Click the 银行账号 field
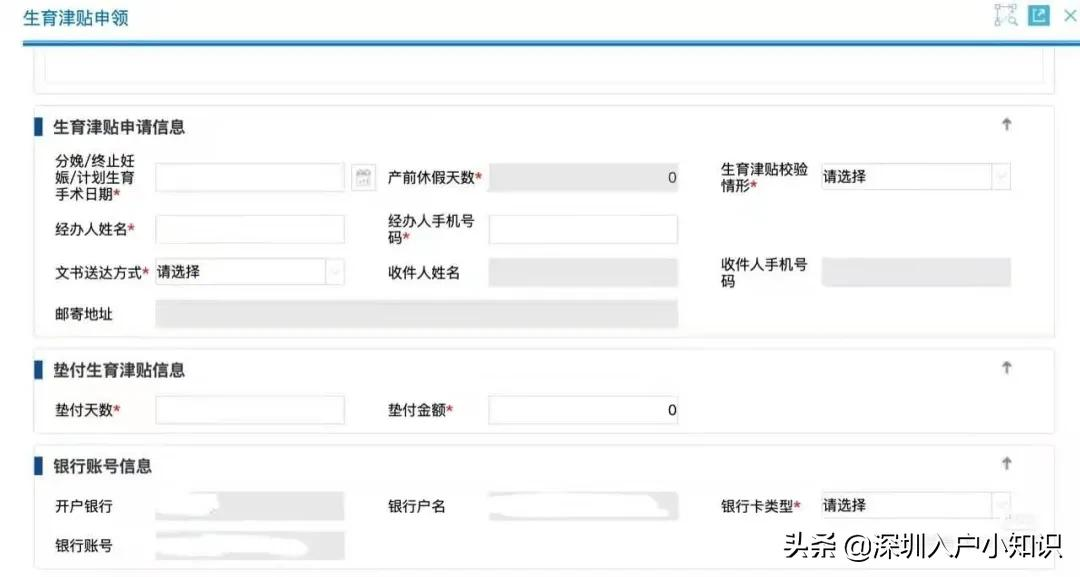Image resolution: width=1080 pixels, height=577 pixels. click(x=250, y=546)
